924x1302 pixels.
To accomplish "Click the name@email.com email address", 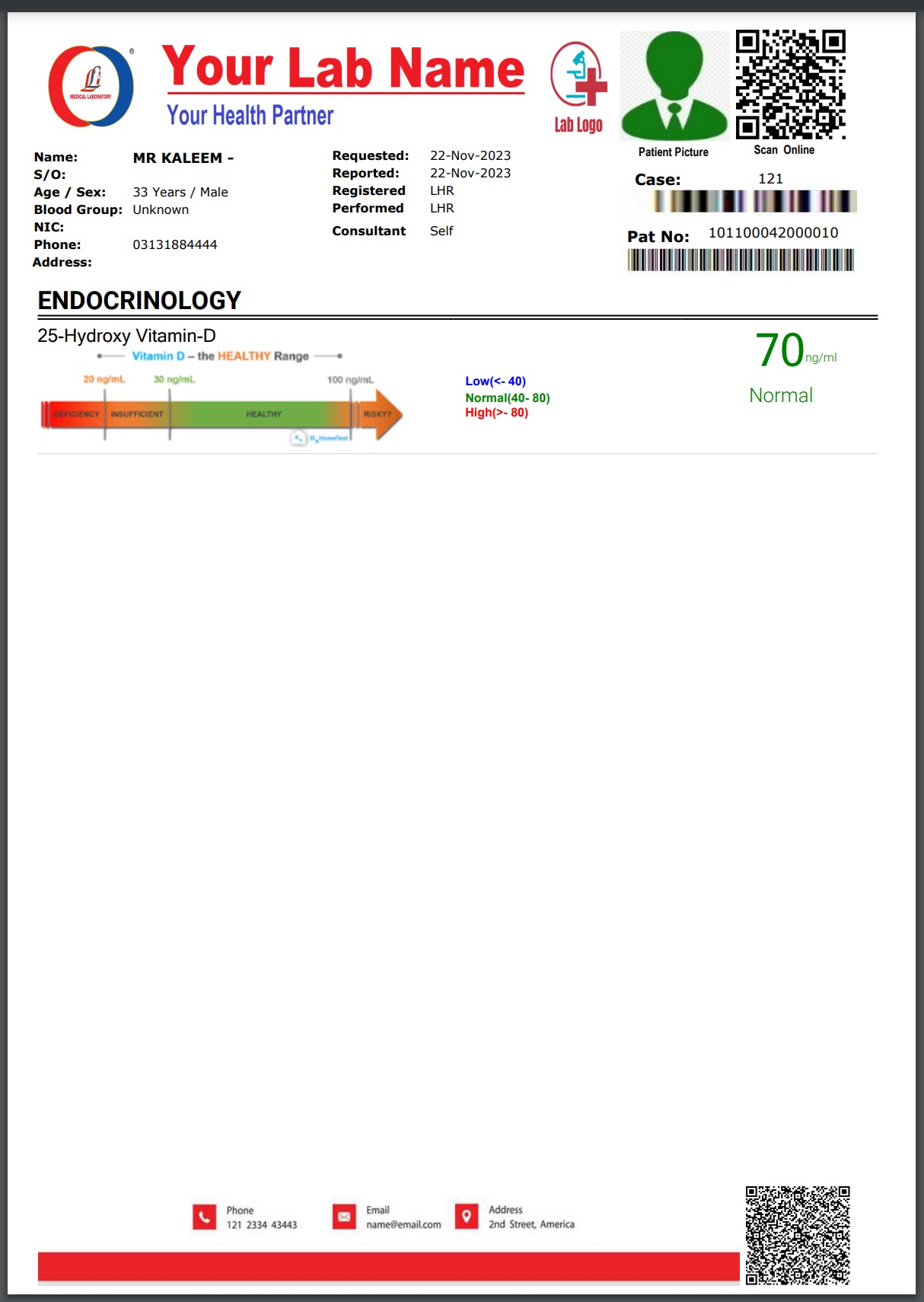I will 403,1225.
